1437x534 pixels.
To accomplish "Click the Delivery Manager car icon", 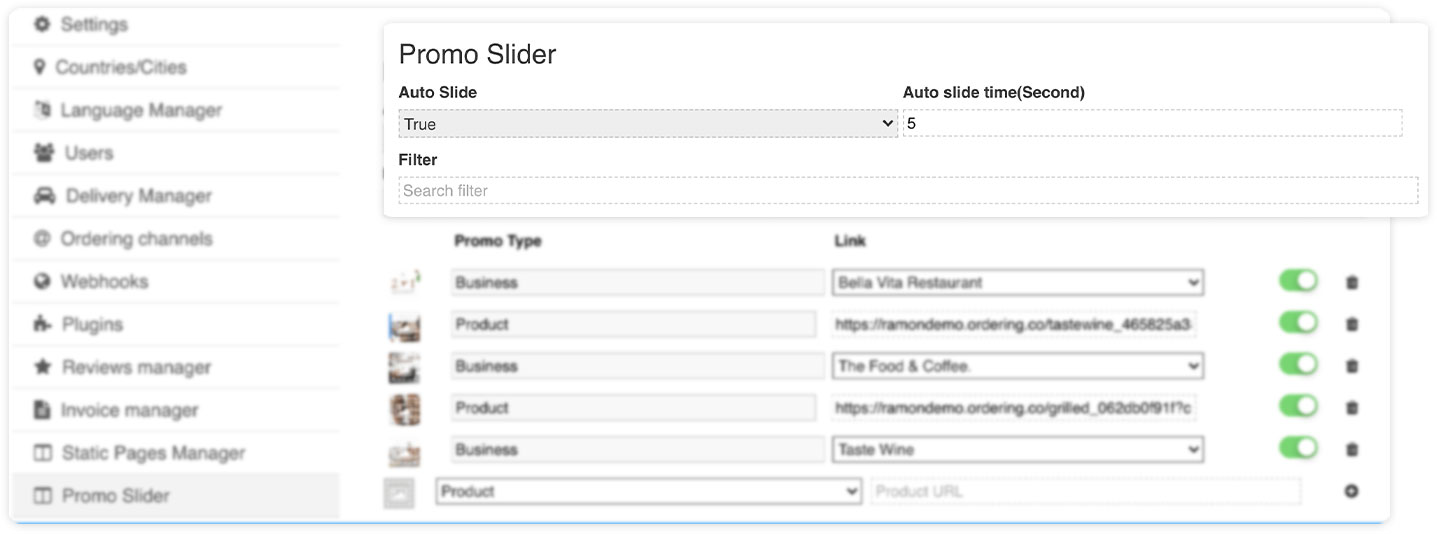I will 44,196.
